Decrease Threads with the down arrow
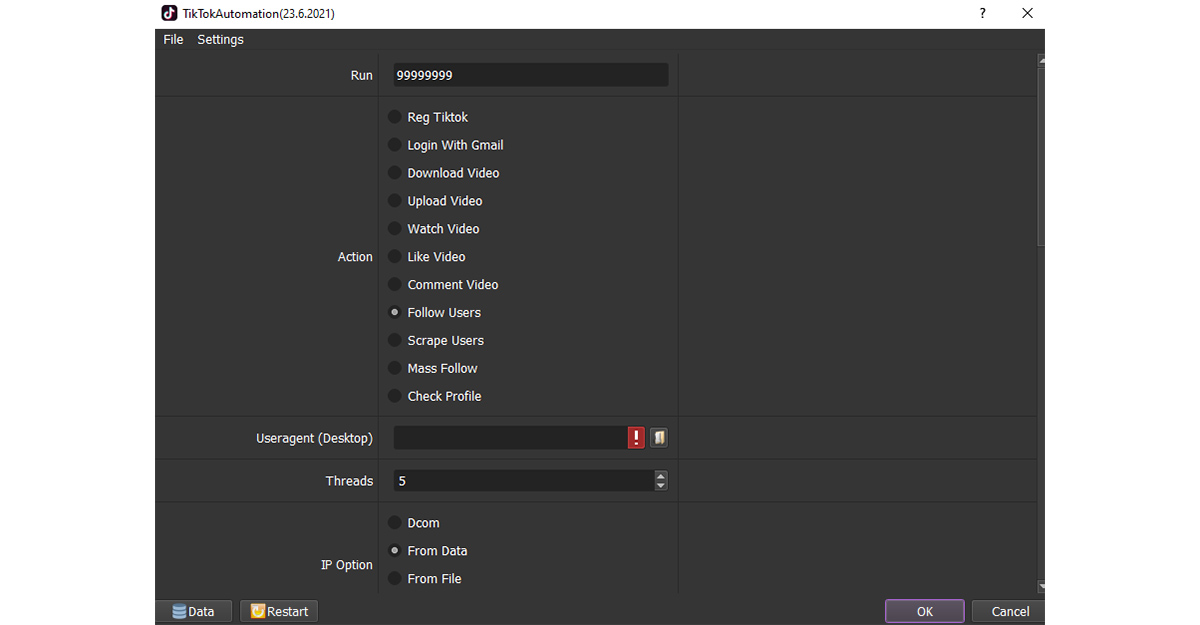 click(661, 486)
